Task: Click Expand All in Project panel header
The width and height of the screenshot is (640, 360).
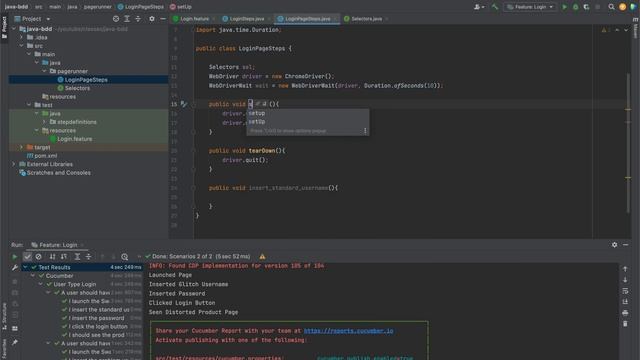Action: [127, 19]
